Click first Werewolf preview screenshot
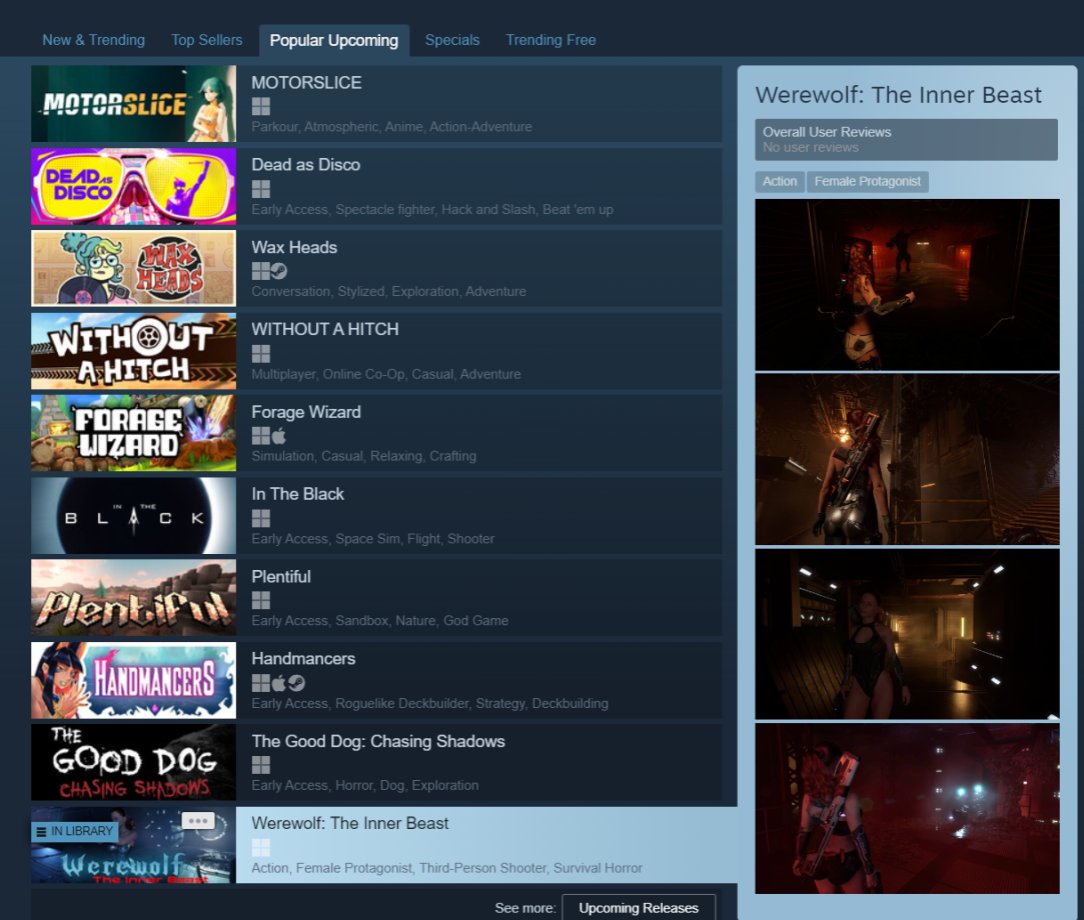1084x920 pixels. pyautogui.click(x=907, y=285)
